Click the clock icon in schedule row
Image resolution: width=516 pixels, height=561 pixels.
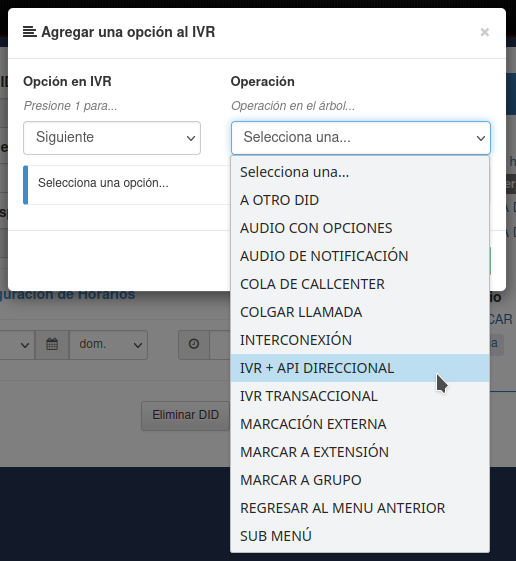(x=194, y=345)
